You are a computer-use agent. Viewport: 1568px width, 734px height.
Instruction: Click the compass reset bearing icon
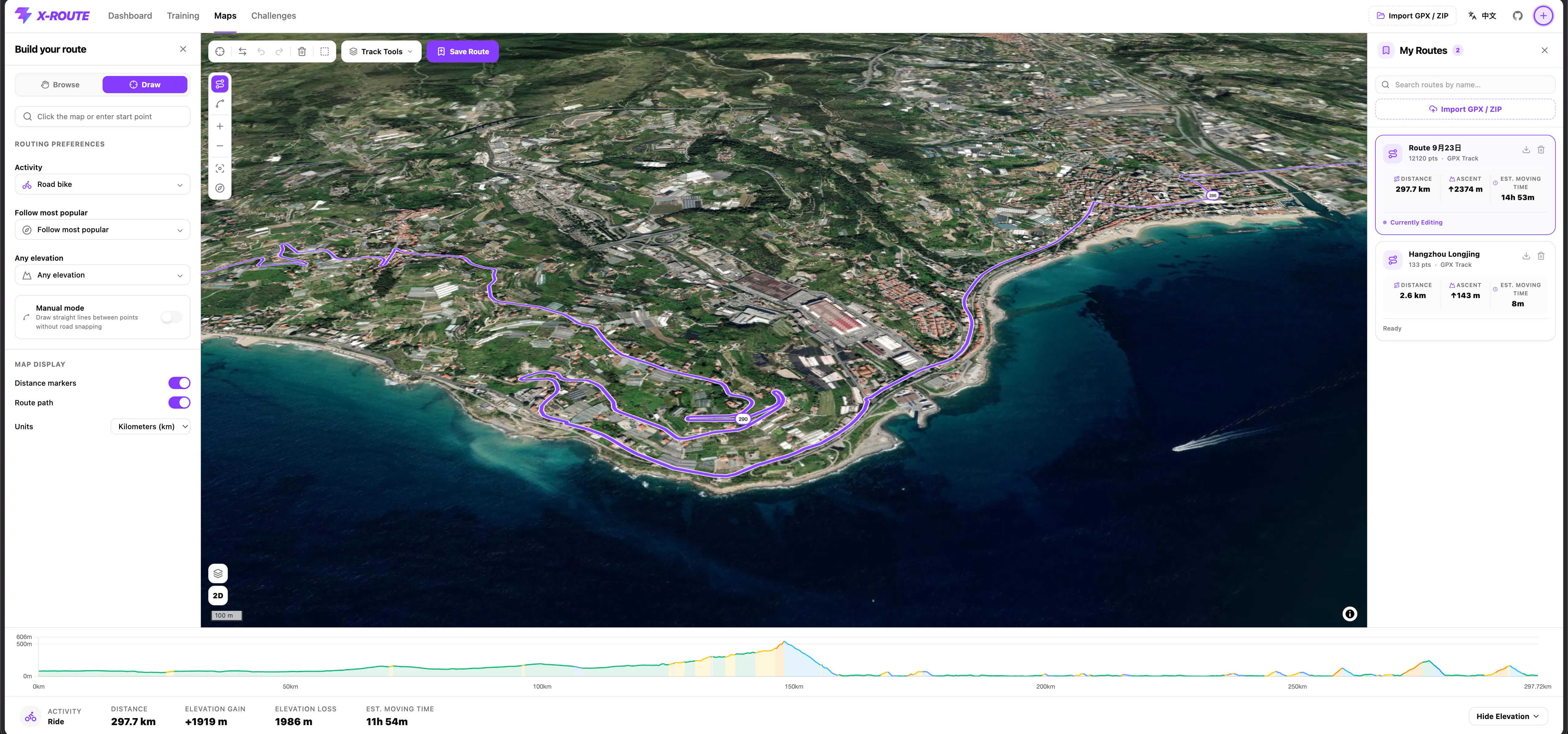click(220, 188)
